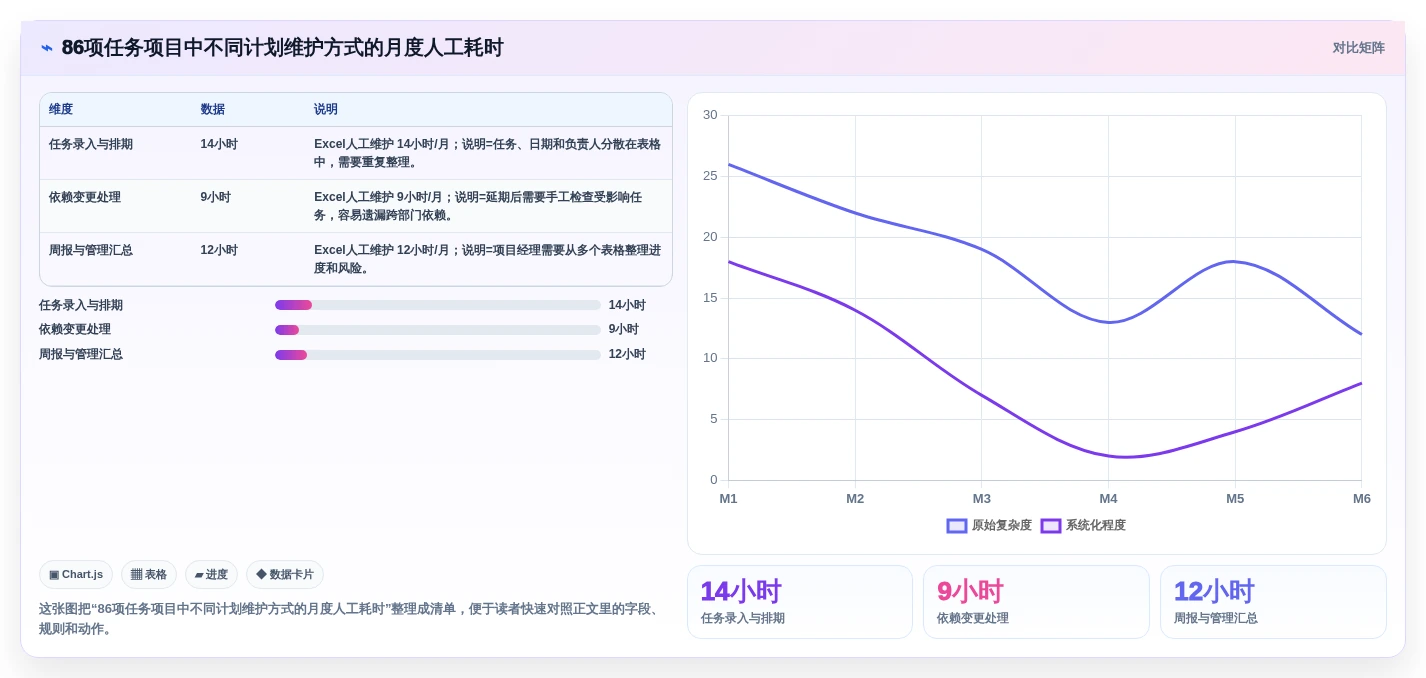1426x678 pixels.
Task: Select the Chart.js tag chip
Action: (76, 574)
